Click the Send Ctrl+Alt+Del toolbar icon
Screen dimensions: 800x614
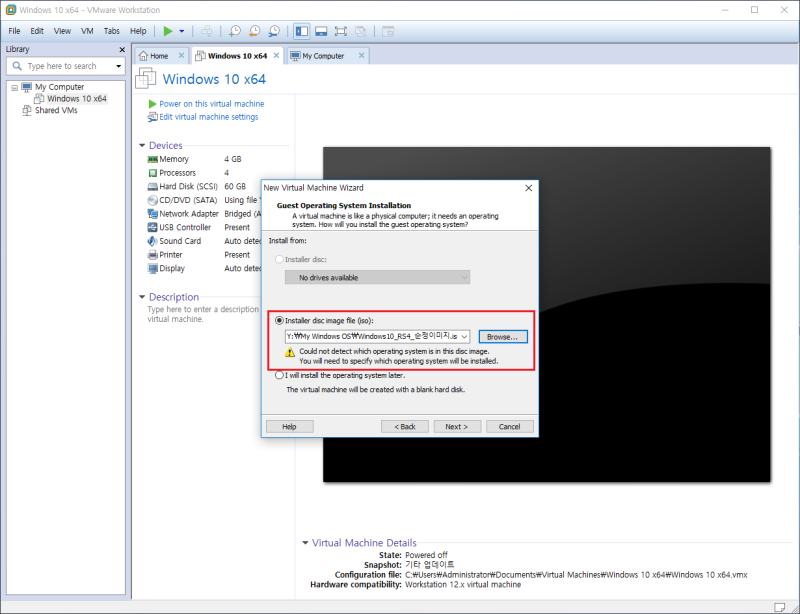pyautogui.click(x=207, y=31)
